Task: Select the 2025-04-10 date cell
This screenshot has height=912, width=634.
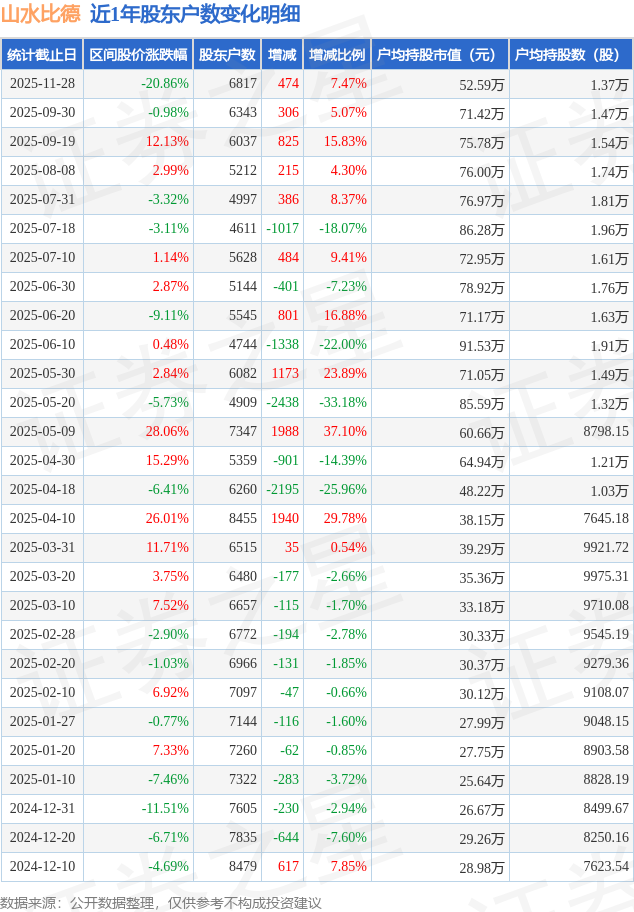Action: click(x=42, y=519)
